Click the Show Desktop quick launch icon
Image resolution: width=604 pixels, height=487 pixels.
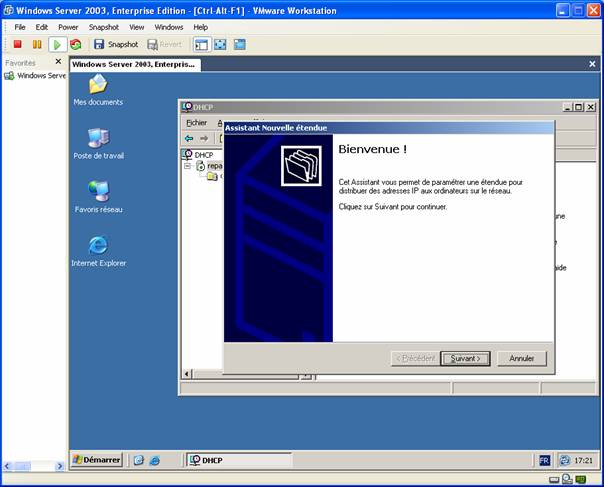coord(139,460)
